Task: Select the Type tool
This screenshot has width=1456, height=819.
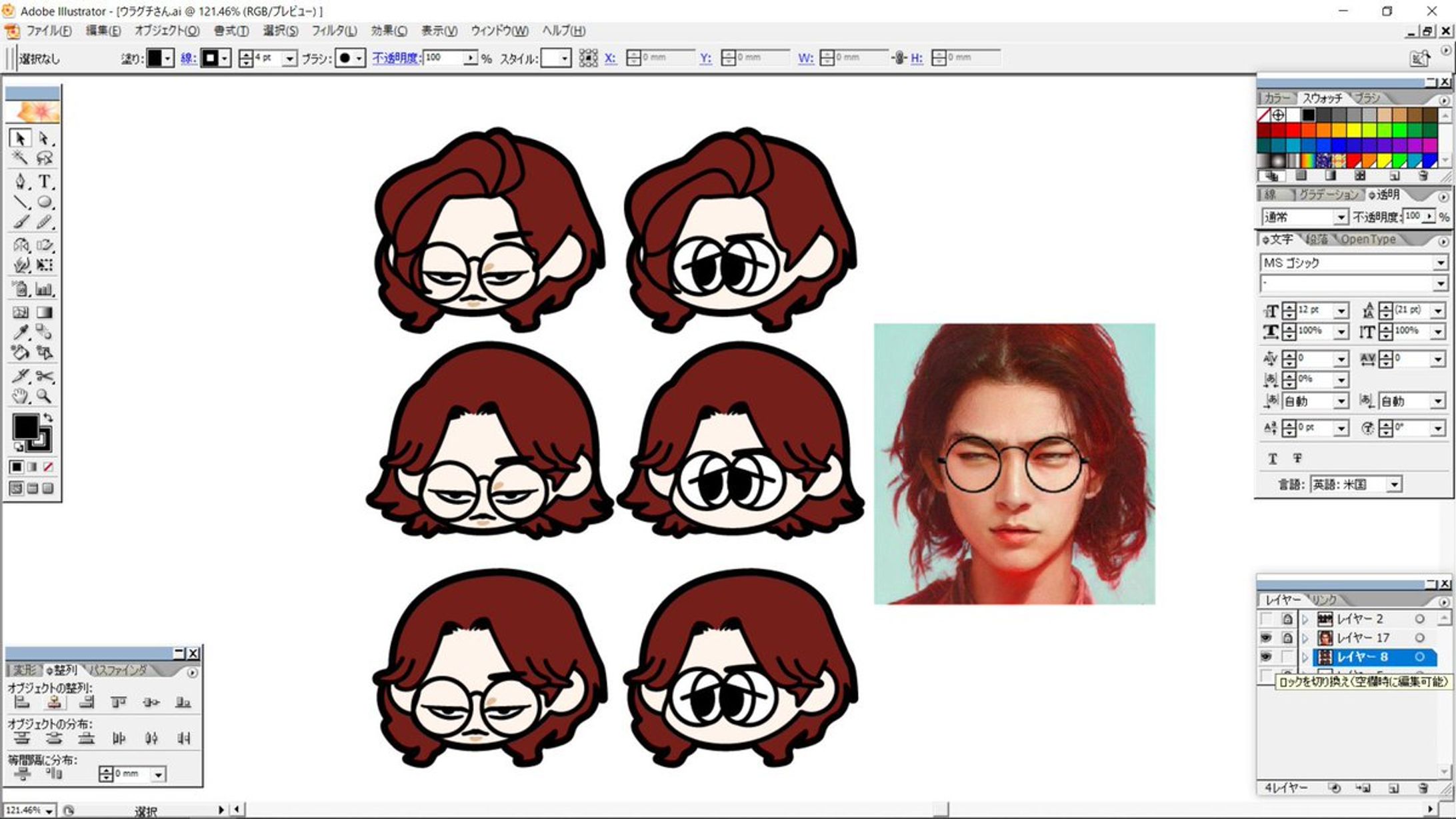Action: [x=44, y=181]
